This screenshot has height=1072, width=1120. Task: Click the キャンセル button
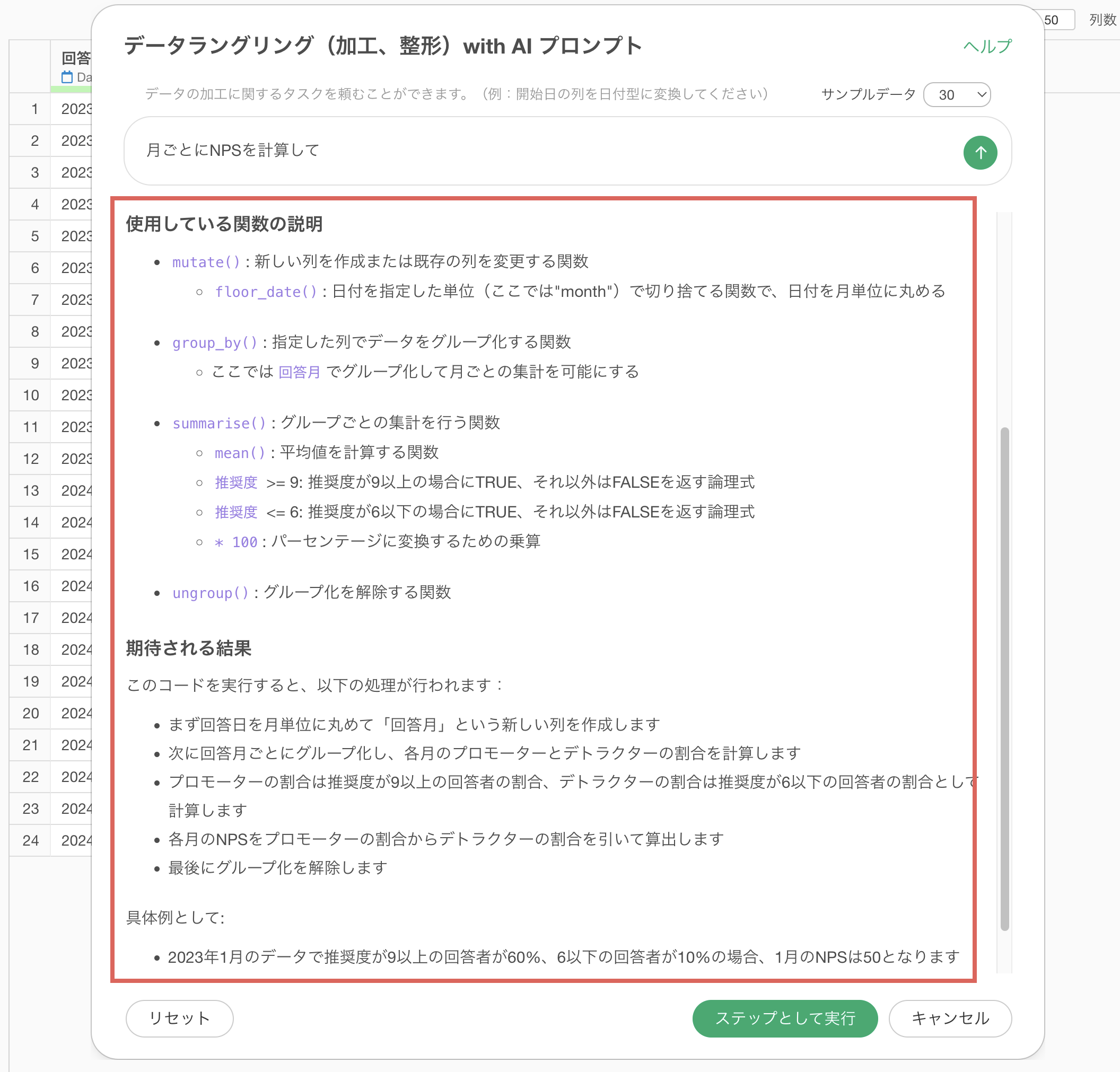950,1018
